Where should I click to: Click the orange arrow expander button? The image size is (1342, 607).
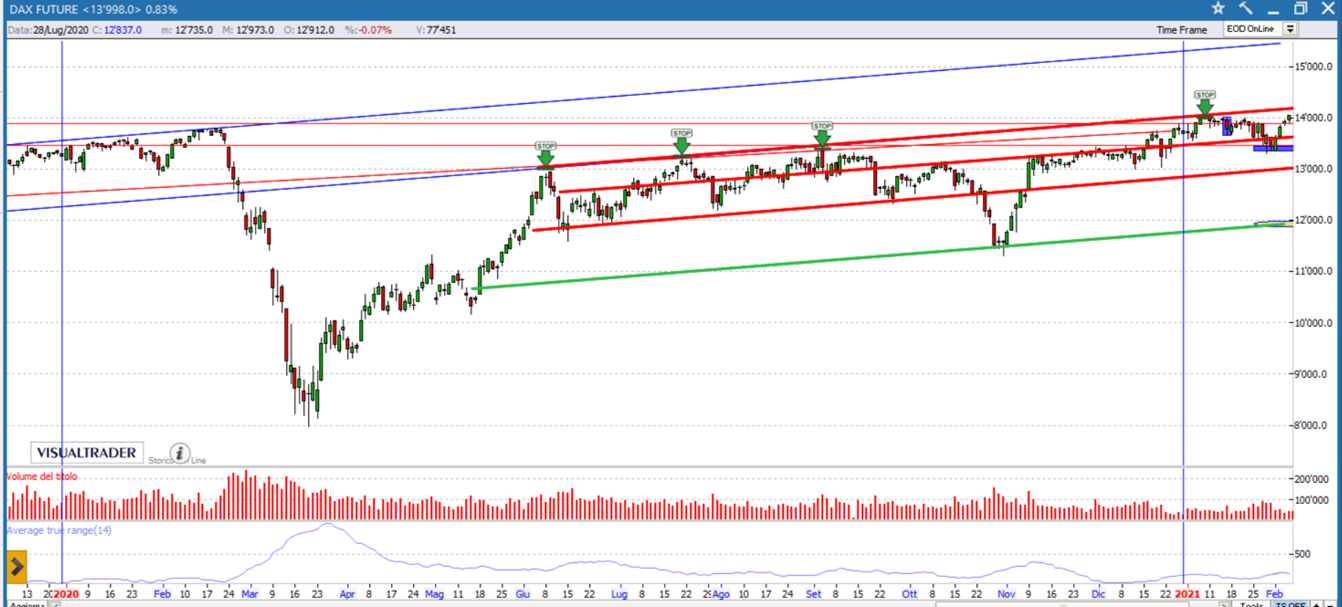point(16,567)
